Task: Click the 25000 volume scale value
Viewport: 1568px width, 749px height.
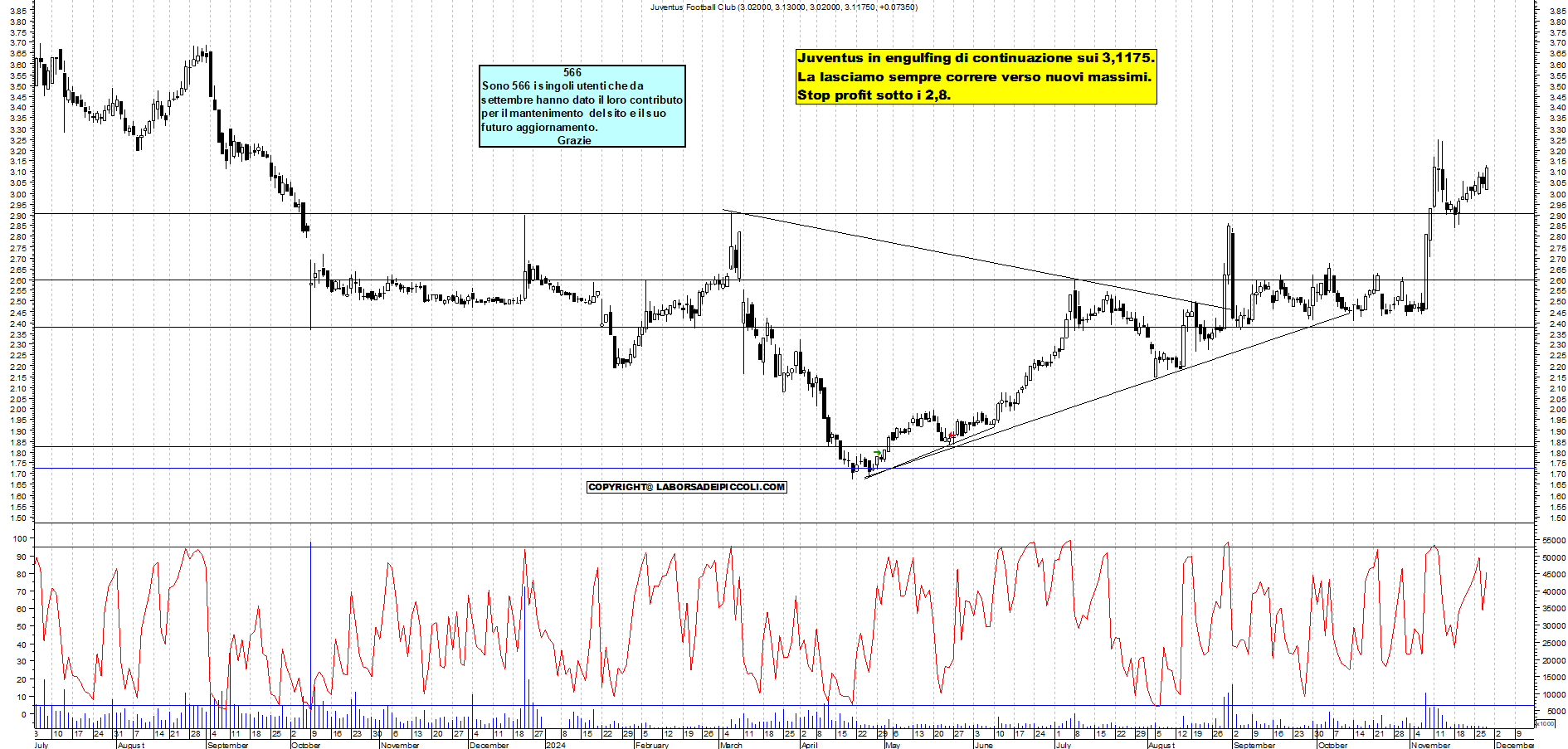Action: point(1554,644)
